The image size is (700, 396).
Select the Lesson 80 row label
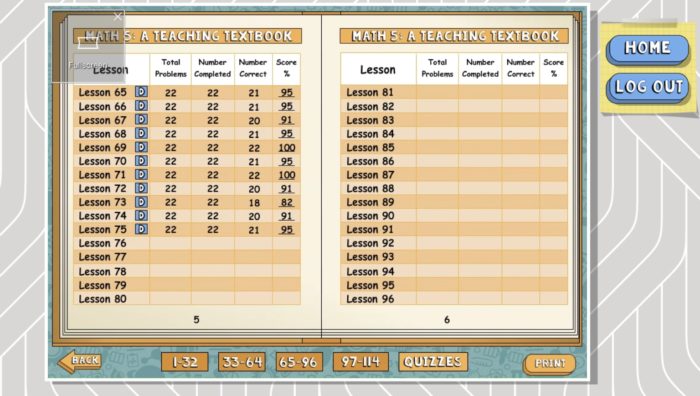(102, 299)
